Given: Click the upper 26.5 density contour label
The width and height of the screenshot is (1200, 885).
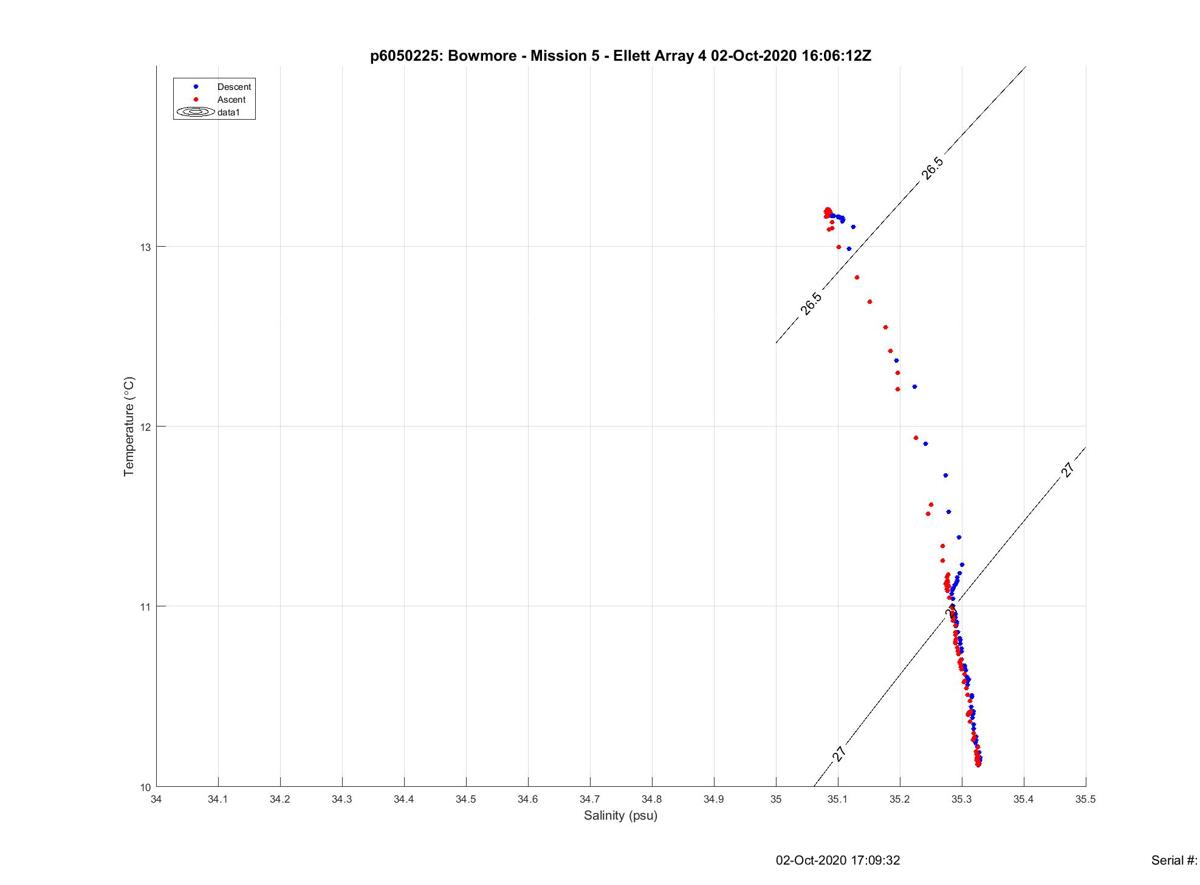Looking at the screenshot, I should pos(932,168).
